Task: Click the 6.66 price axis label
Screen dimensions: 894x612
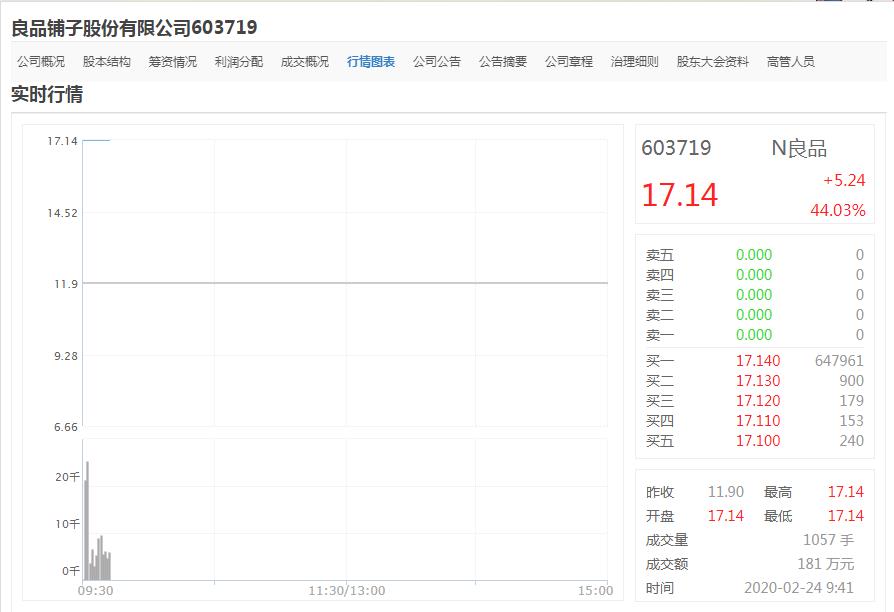Action: [x=66, y=427]
